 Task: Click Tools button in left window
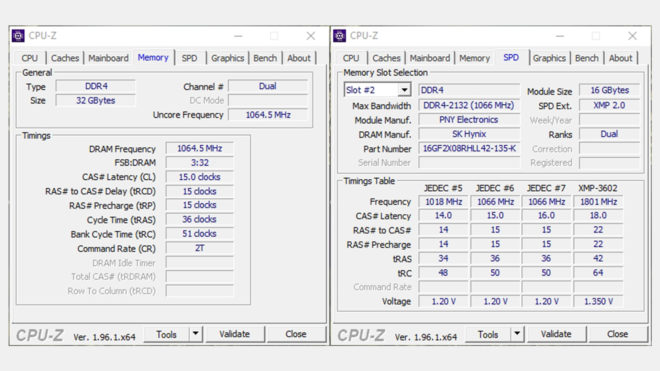[166, 334]
